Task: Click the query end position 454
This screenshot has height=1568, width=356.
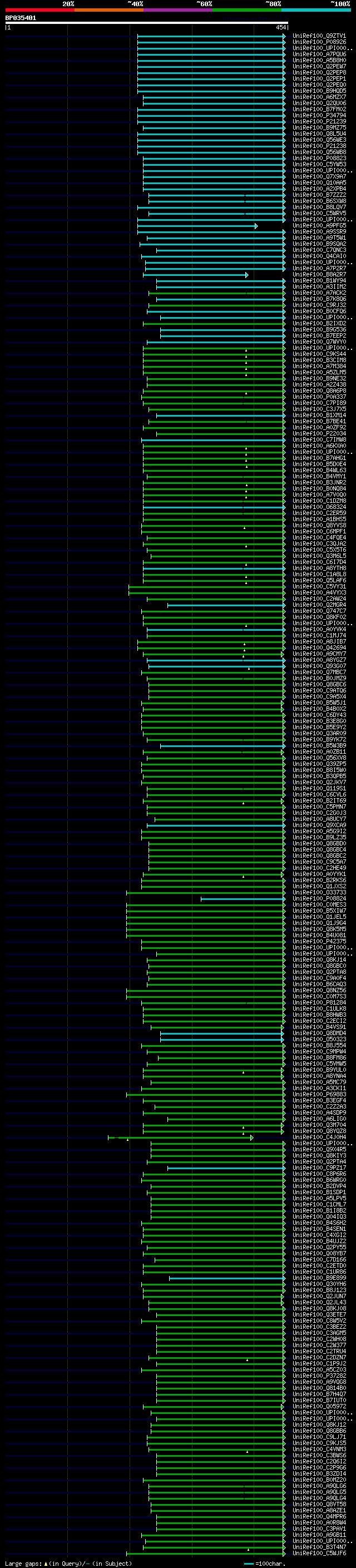Action: [x=280, y=27]
